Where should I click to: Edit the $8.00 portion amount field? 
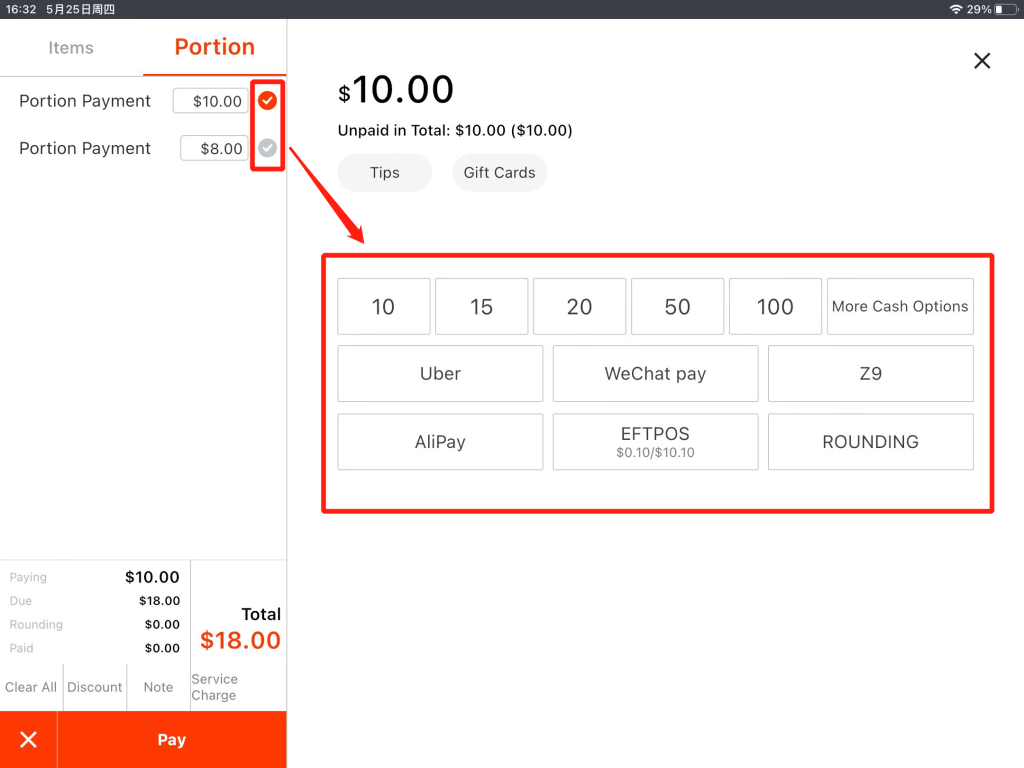tap(214, 148)
